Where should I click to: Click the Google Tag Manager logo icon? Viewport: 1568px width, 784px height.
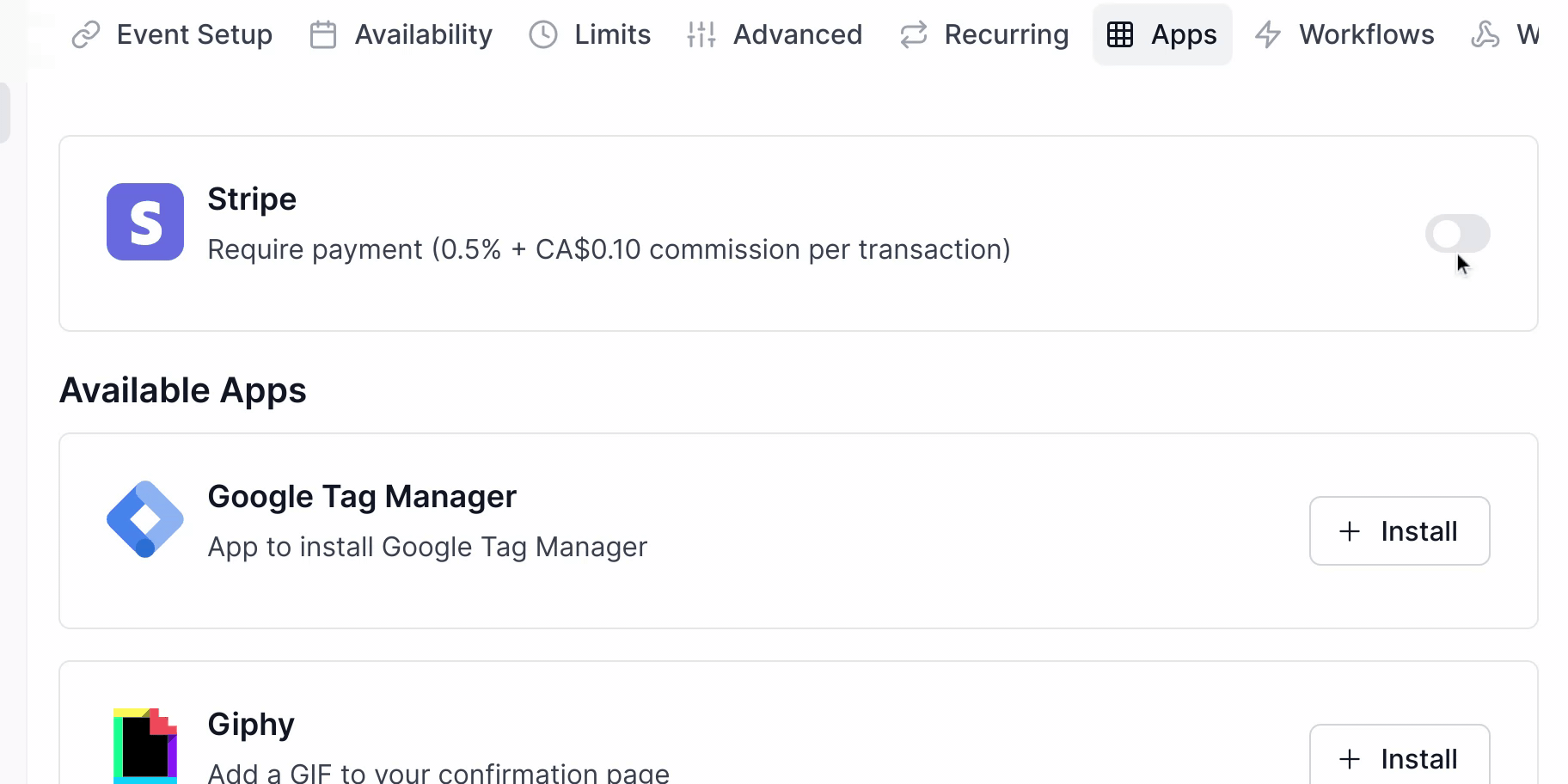[x=144, y=519]
